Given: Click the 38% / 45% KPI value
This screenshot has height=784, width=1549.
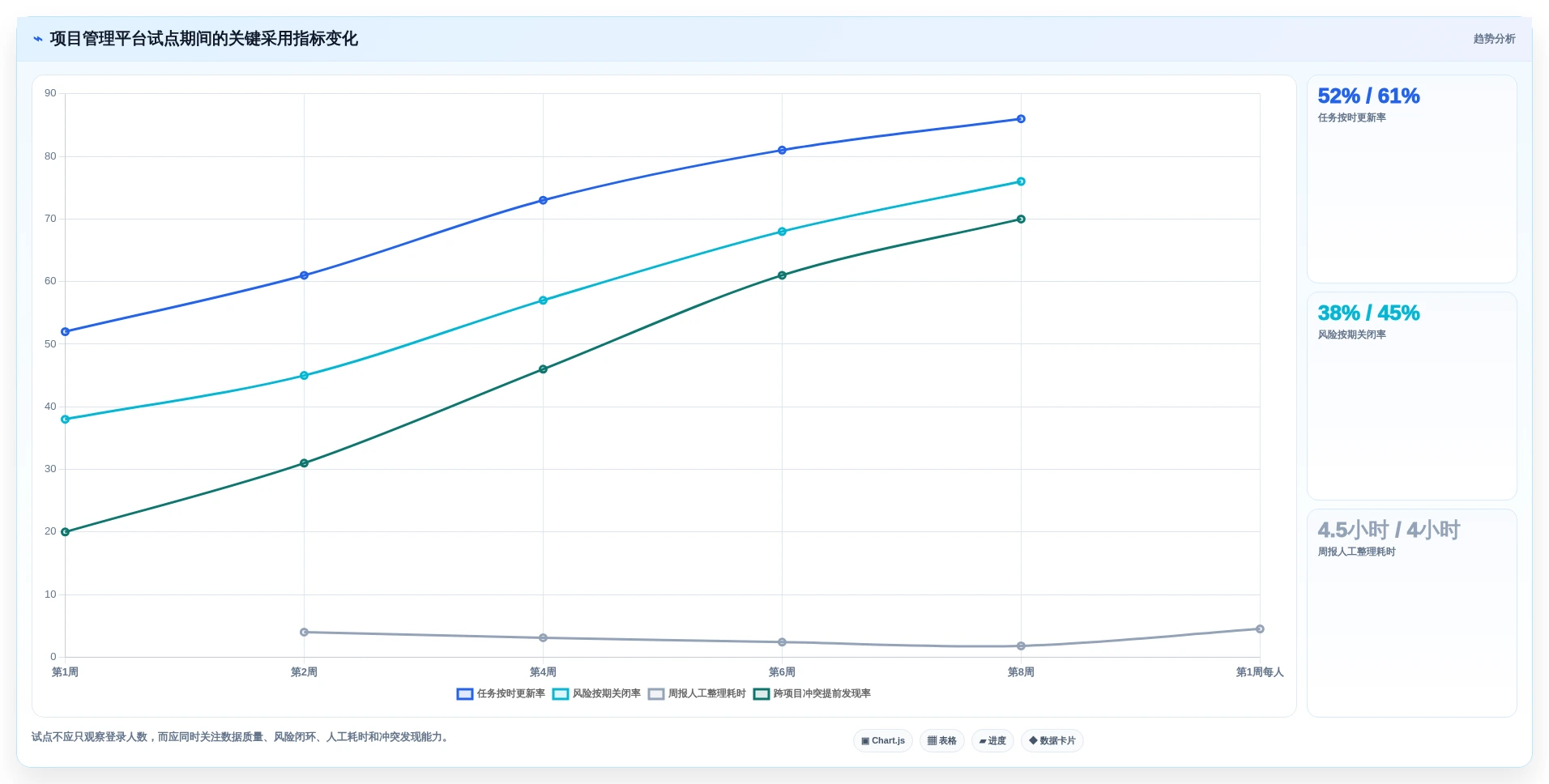Looking at the screenshot, I should pyautogui.click(x=1368, y=313).
